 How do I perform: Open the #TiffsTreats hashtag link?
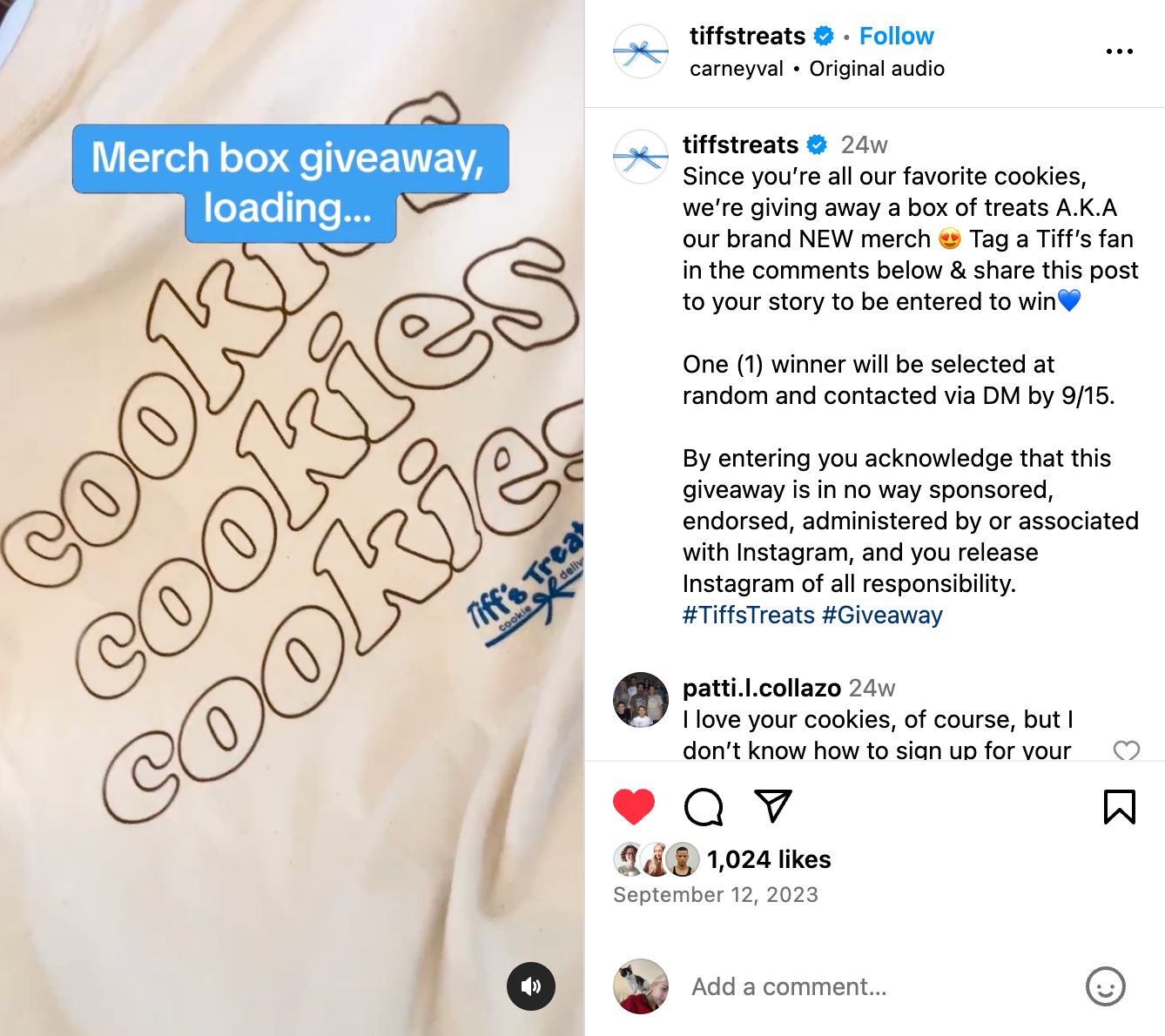749,615
